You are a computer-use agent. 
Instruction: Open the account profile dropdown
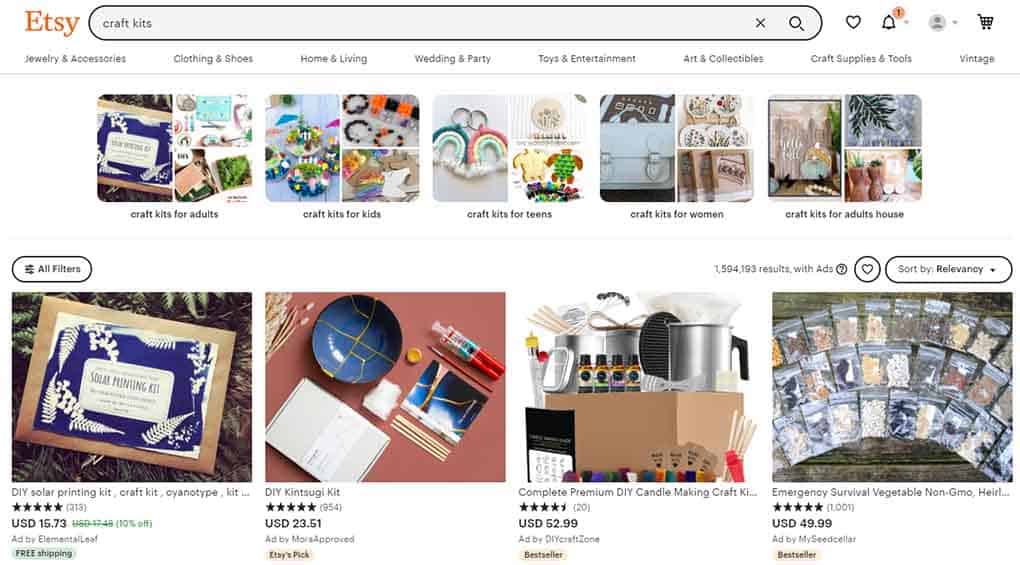pos(943,23)
